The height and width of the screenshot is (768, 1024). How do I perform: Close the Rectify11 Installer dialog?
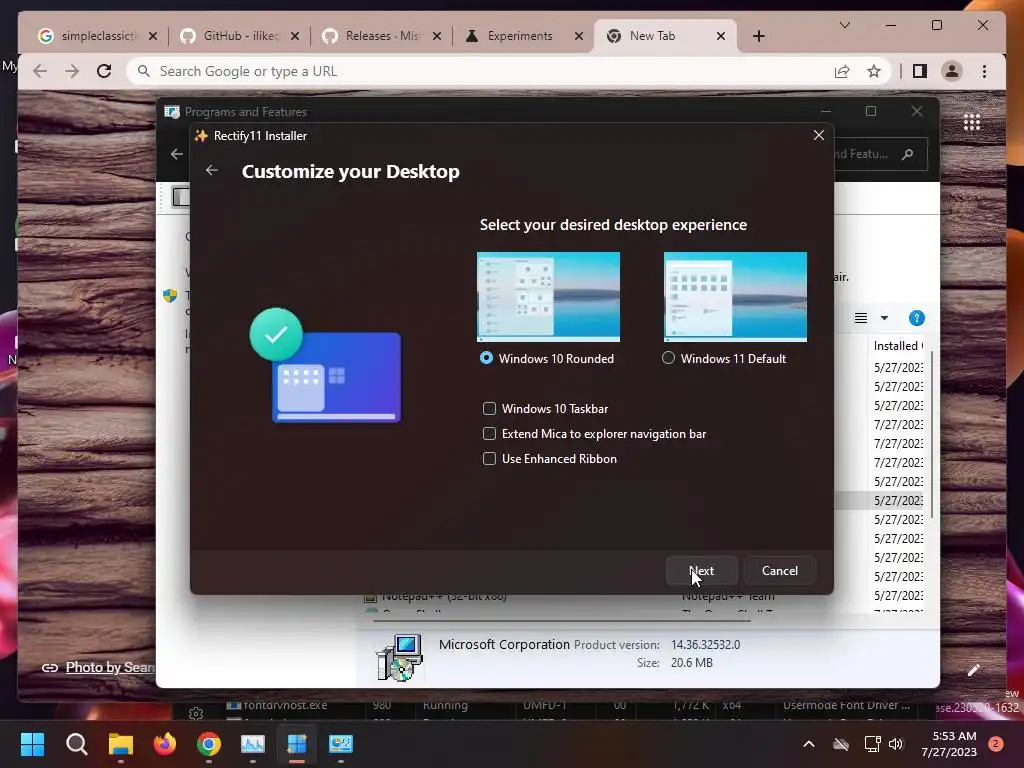[818, 135]
